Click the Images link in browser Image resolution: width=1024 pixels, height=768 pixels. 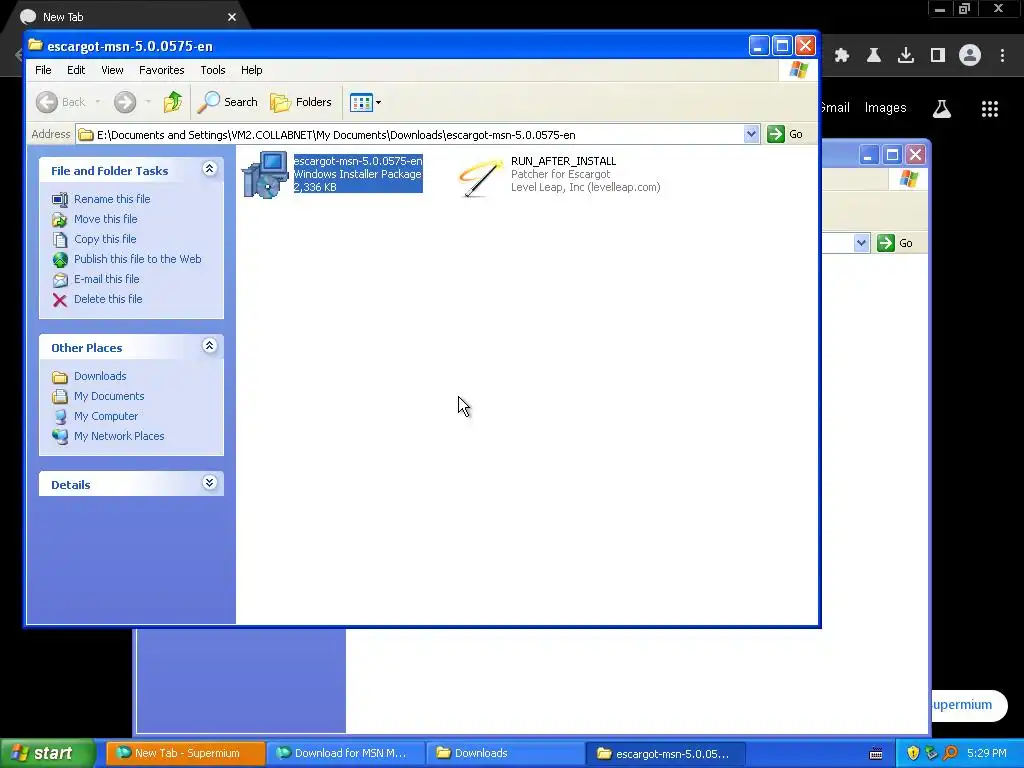pos(886,108)
